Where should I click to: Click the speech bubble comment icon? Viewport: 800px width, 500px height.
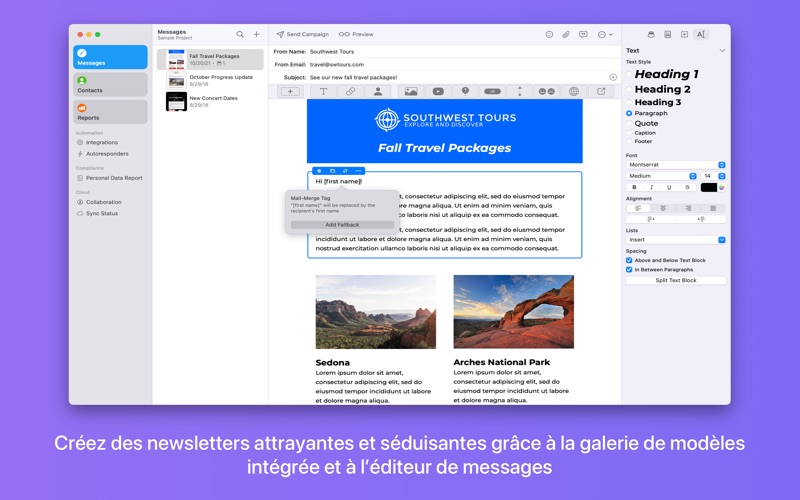tap(583, 34)
